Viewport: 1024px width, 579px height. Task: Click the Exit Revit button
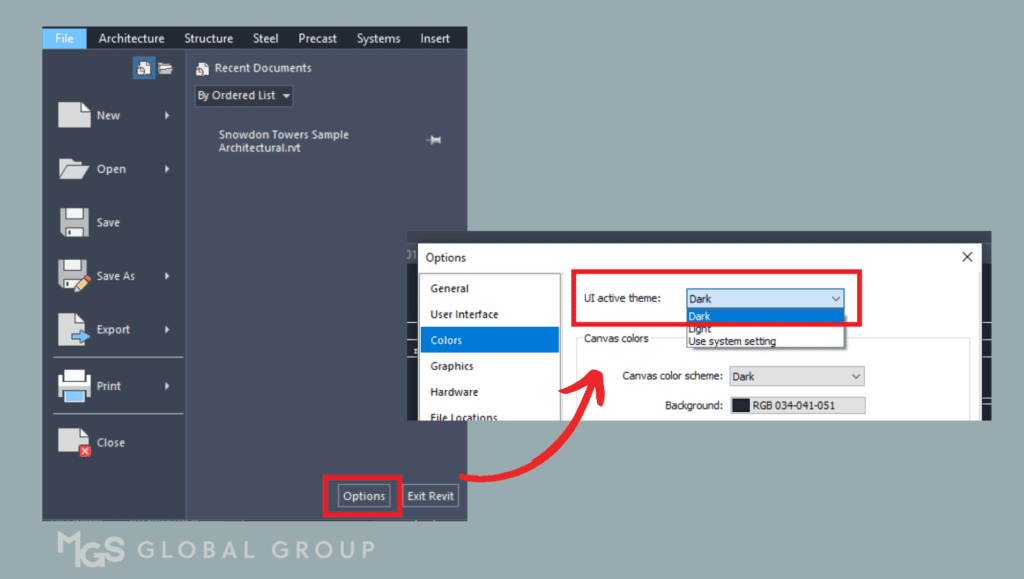(x=431, y=496)
